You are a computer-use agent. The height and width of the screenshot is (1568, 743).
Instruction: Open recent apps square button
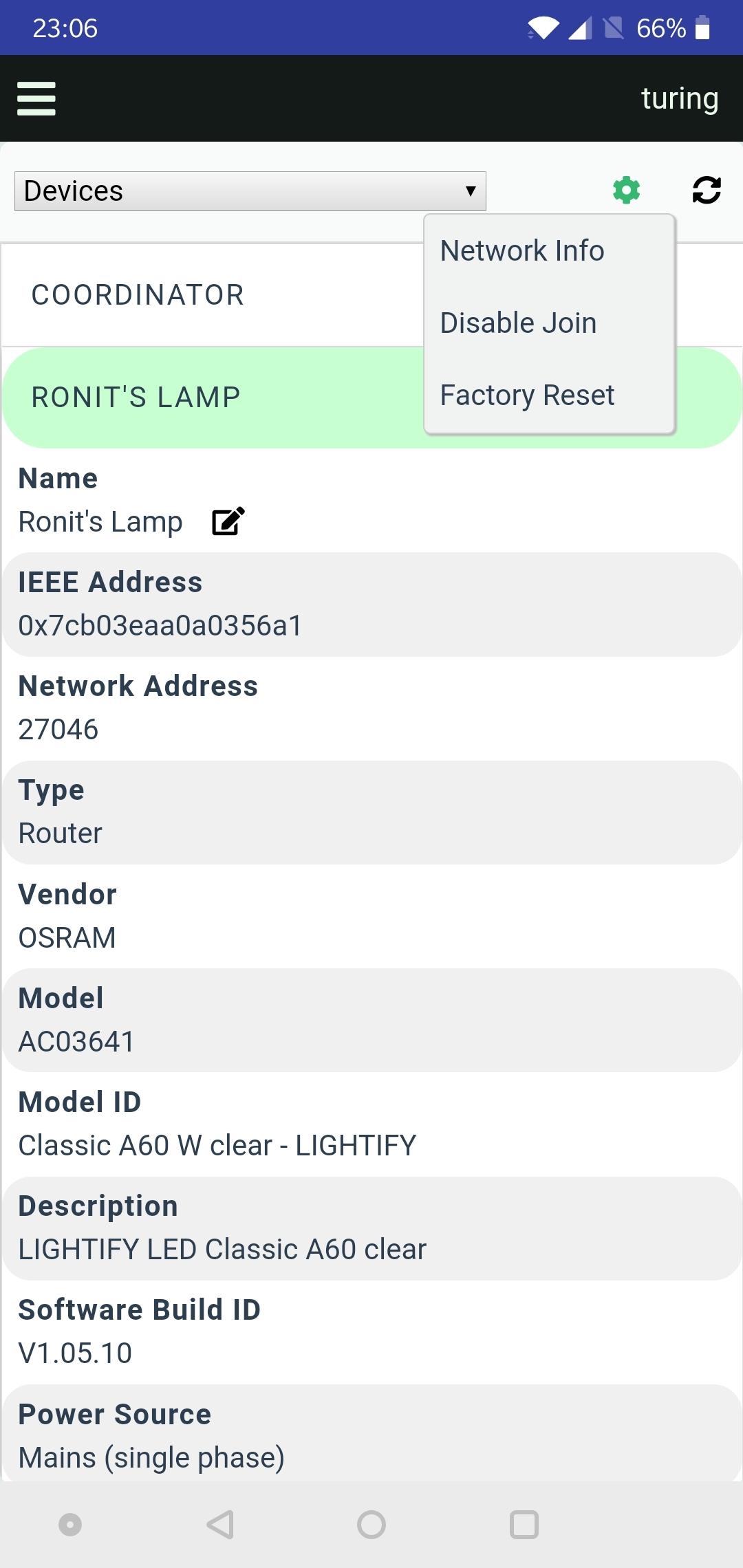[524, 1524]
